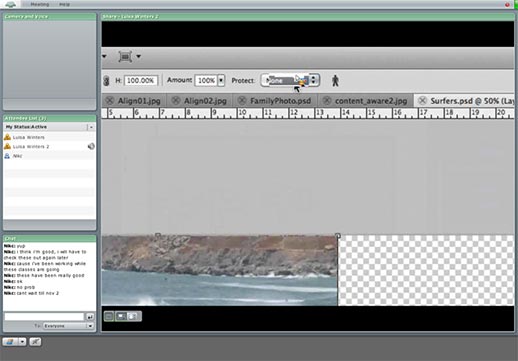Open the Meeting menu
518x361 pixels.
point(40,4)
